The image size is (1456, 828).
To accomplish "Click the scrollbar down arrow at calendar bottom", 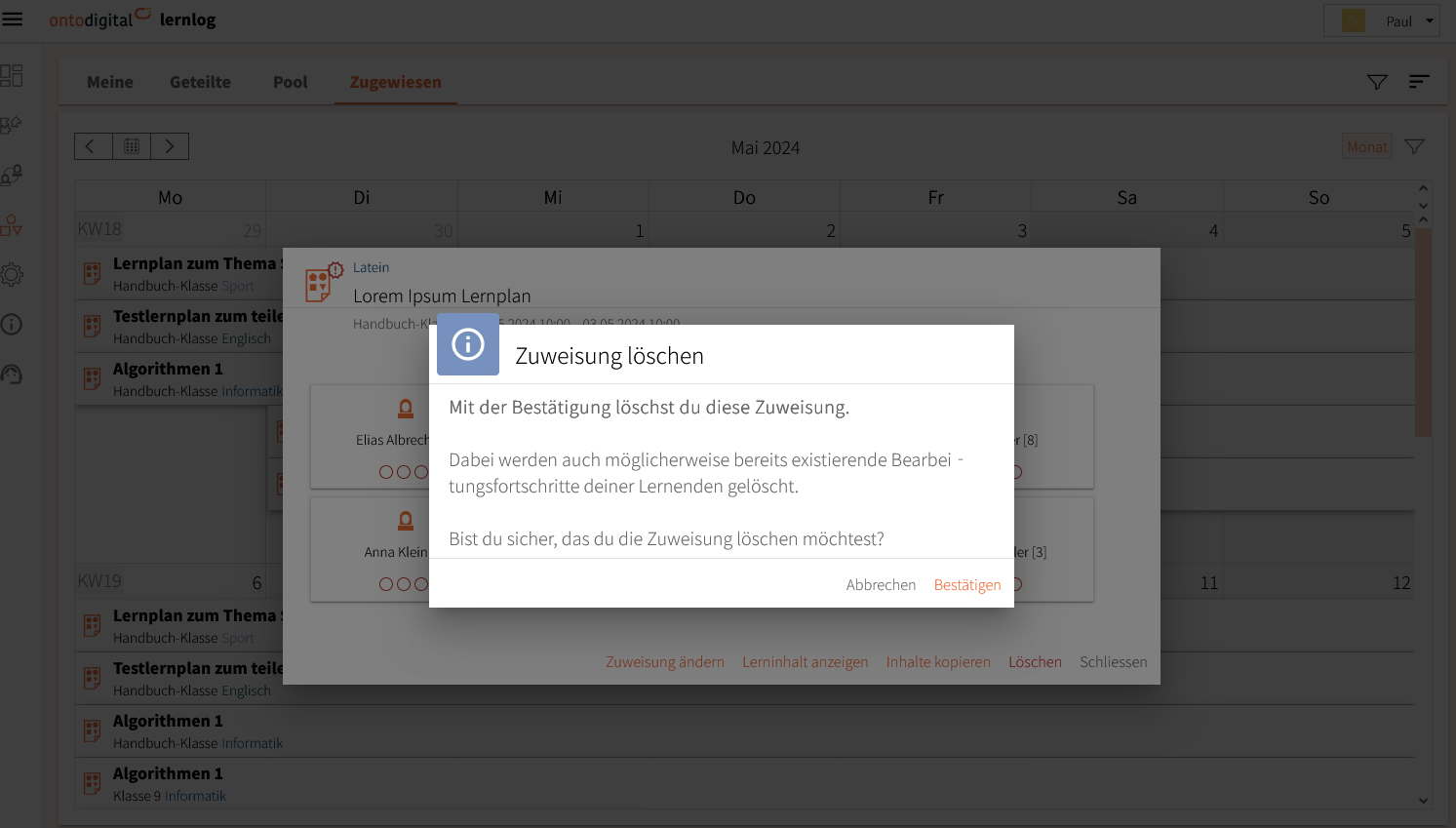I will tap(1423, 801).
